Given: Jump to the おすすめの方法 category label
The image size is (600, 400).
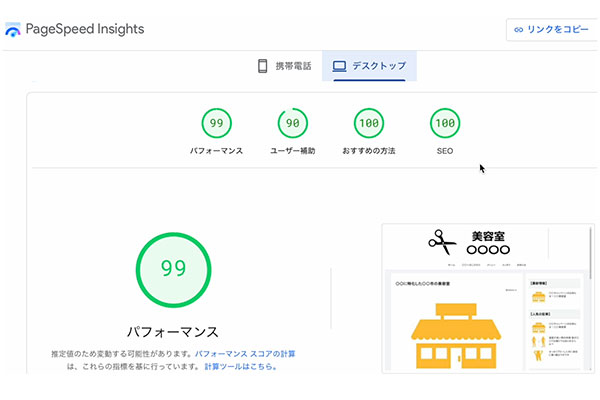Looking at the screenshot, I should point(369,150).
